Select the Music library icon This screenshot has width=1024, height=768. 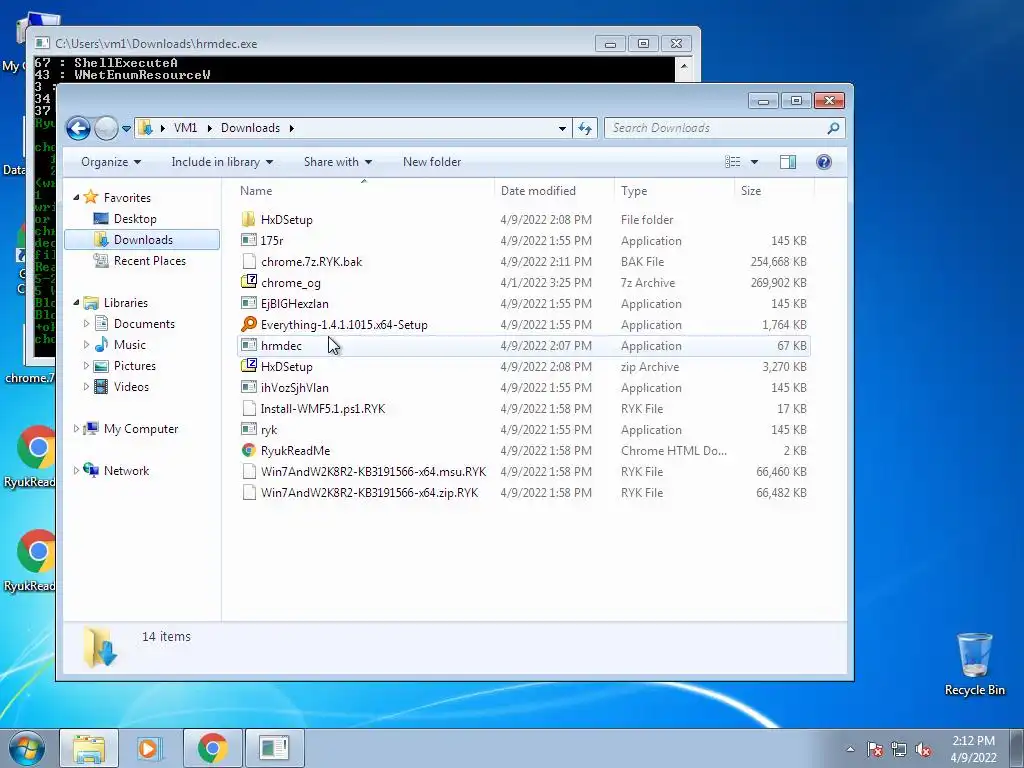point(101,344)
